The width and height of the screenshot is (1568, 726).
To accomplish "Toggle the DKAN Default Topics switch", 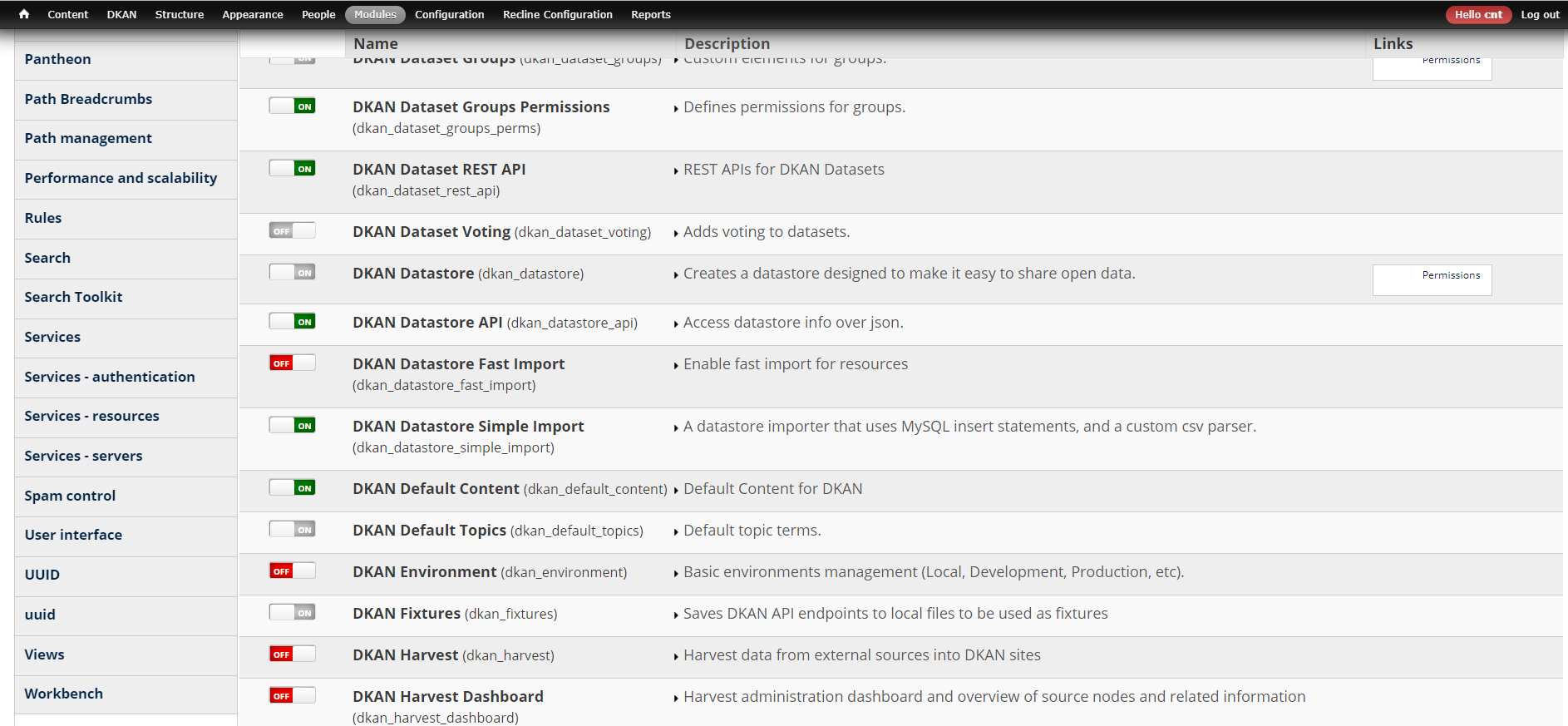I will point(292,529).
